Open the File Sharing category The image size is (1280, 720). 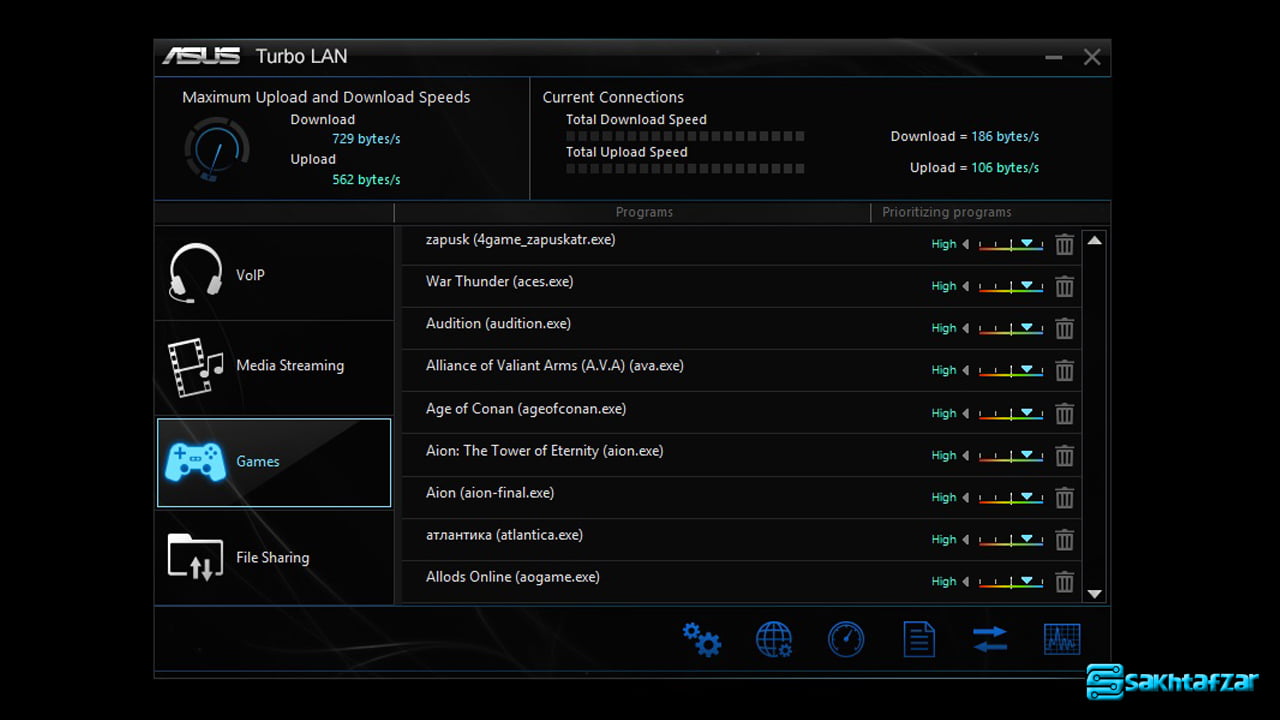coord(274,557)
